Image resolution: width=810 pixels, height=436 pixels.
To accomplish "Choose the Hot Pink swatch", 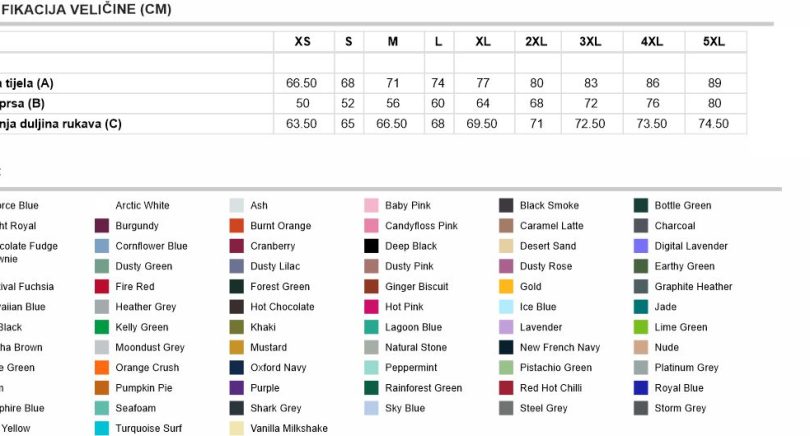I will pos(371,307).
